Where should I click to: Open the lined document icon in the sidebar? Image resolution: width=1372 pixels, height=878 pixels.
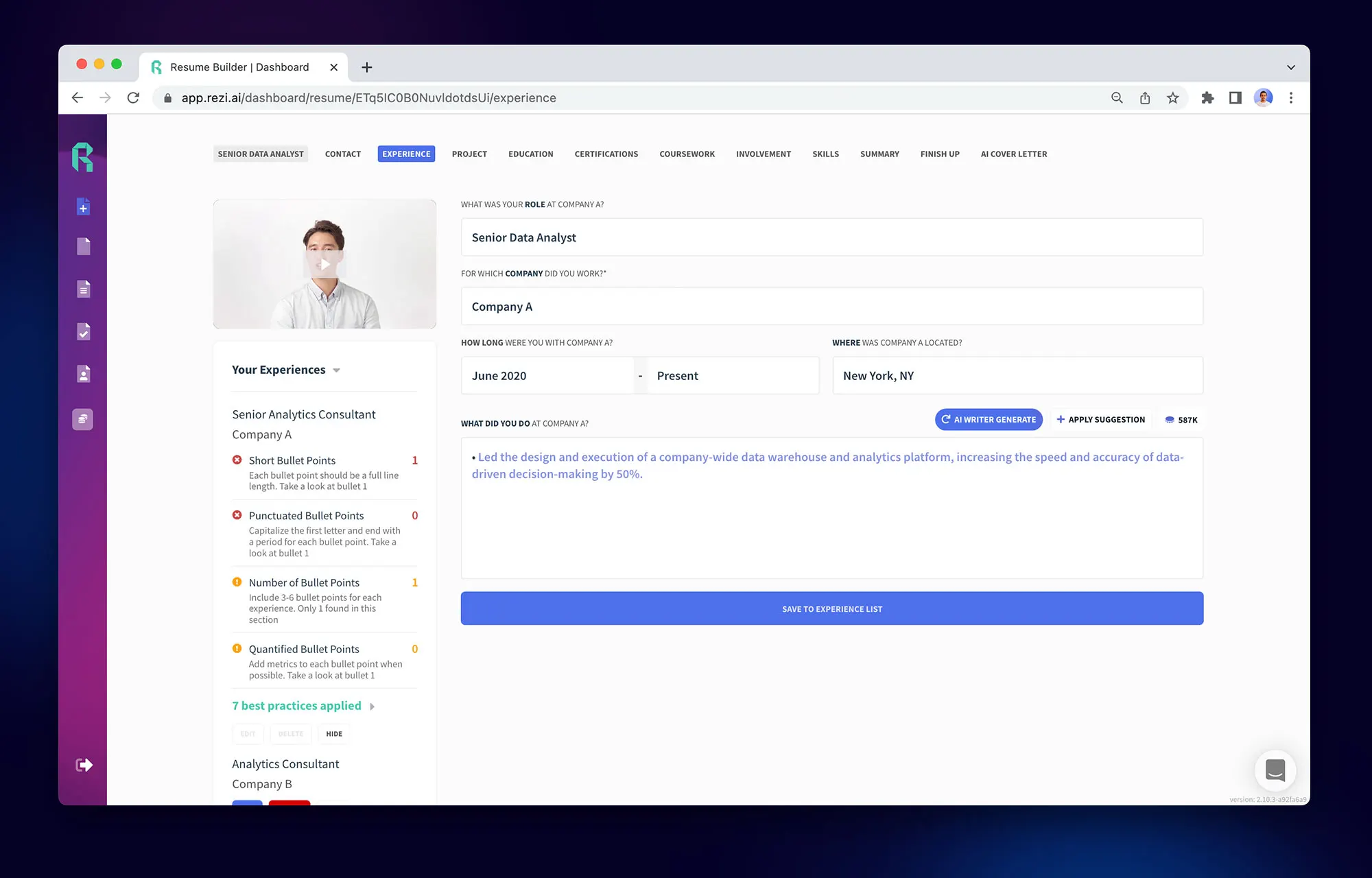tap(83, 289)
